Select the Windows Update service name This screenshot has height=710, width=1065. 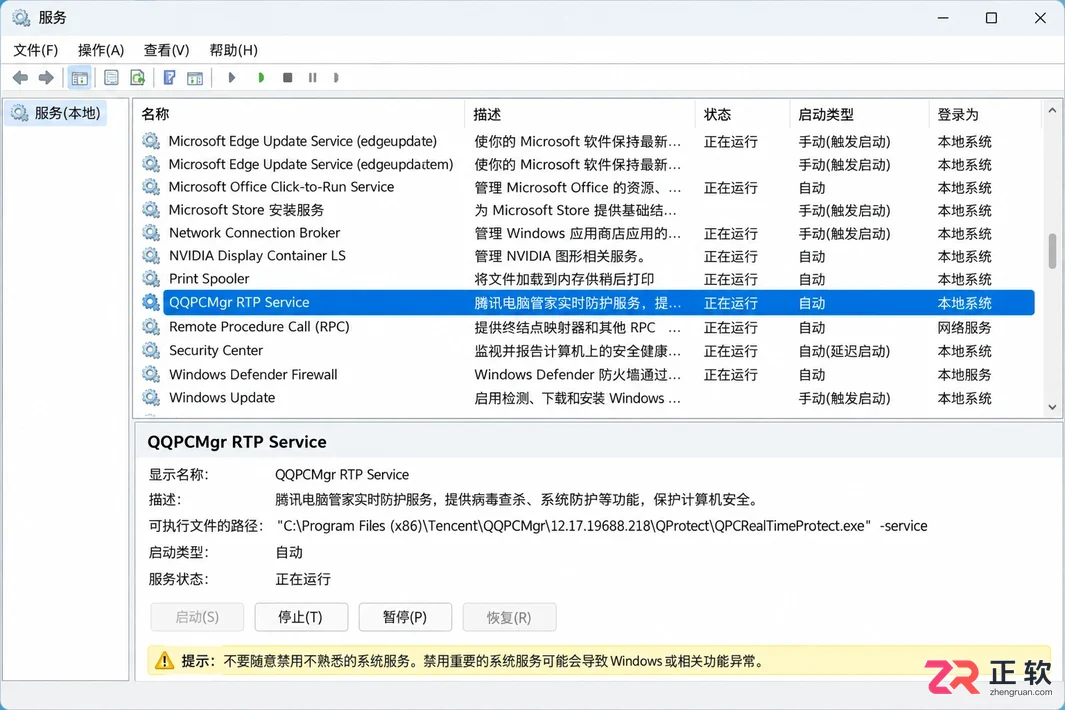tap(222, 397)
